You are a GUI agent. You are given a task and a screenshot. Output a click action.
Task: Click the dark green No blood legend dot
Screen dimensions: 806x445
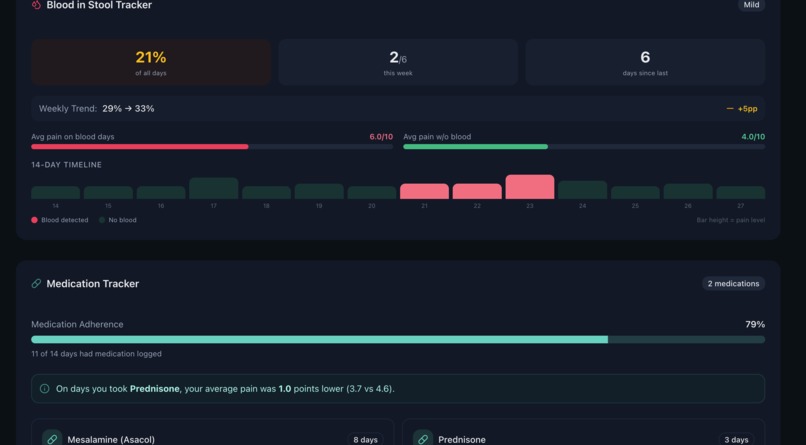pyautogui.click(x=102, y=220)
